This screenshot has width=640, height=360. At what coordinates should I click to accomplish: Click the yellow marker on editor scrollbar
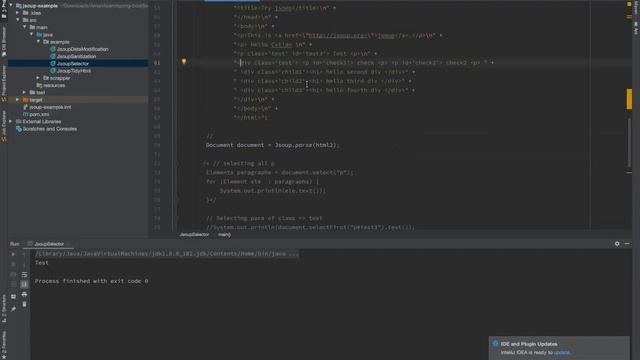[x=629, y=99]
